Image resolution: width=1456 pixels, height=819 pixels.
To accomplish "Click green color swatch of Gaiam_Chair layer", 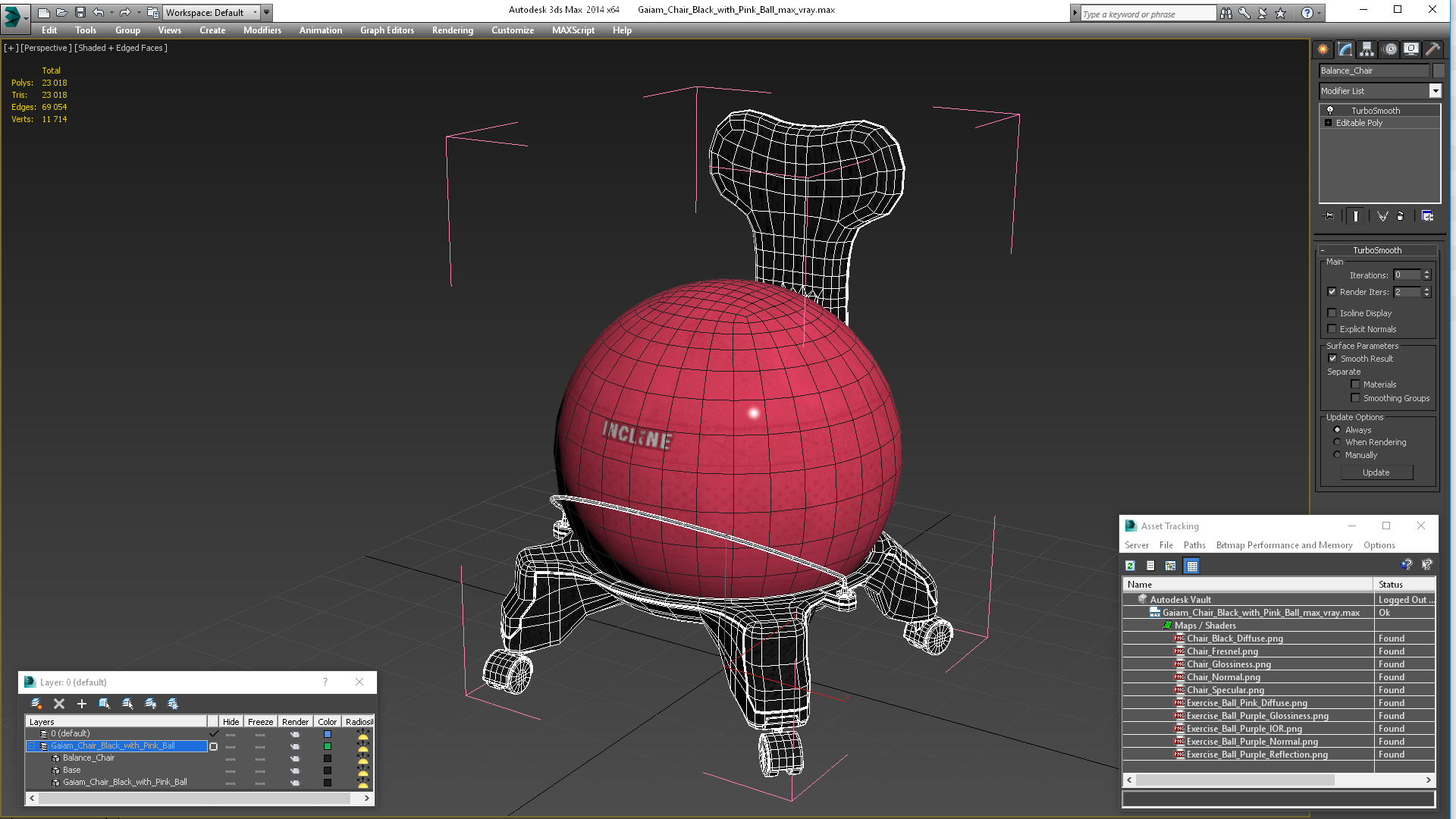I will click(x=328, y=746).
